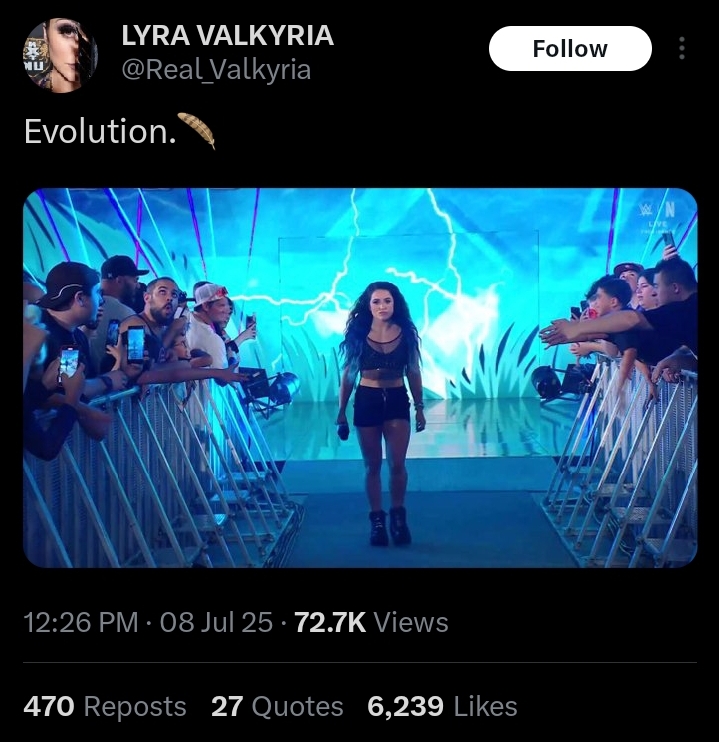Click the stage spotlight beside the left barricade
The image size is (719, 742).
[274, 390]
